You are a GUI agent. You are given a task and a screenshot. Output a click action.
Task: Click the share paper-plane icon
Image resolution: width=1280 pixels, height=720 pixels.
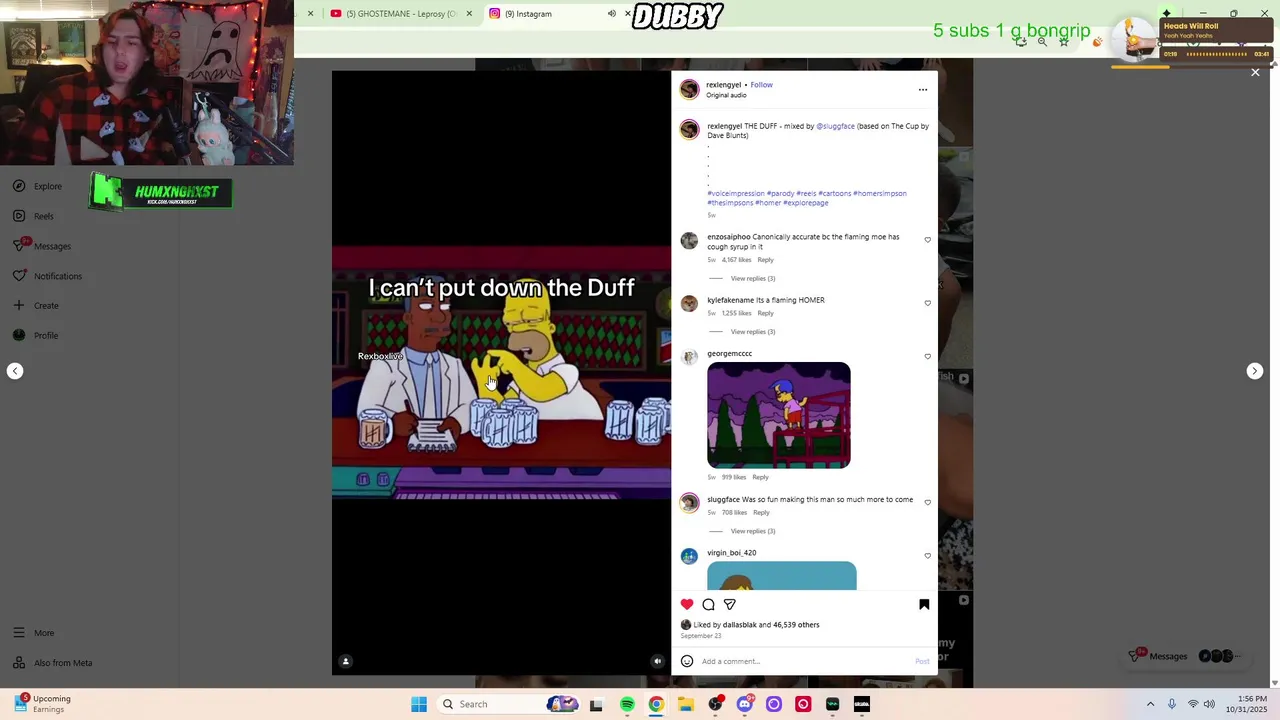pos(730,604)
